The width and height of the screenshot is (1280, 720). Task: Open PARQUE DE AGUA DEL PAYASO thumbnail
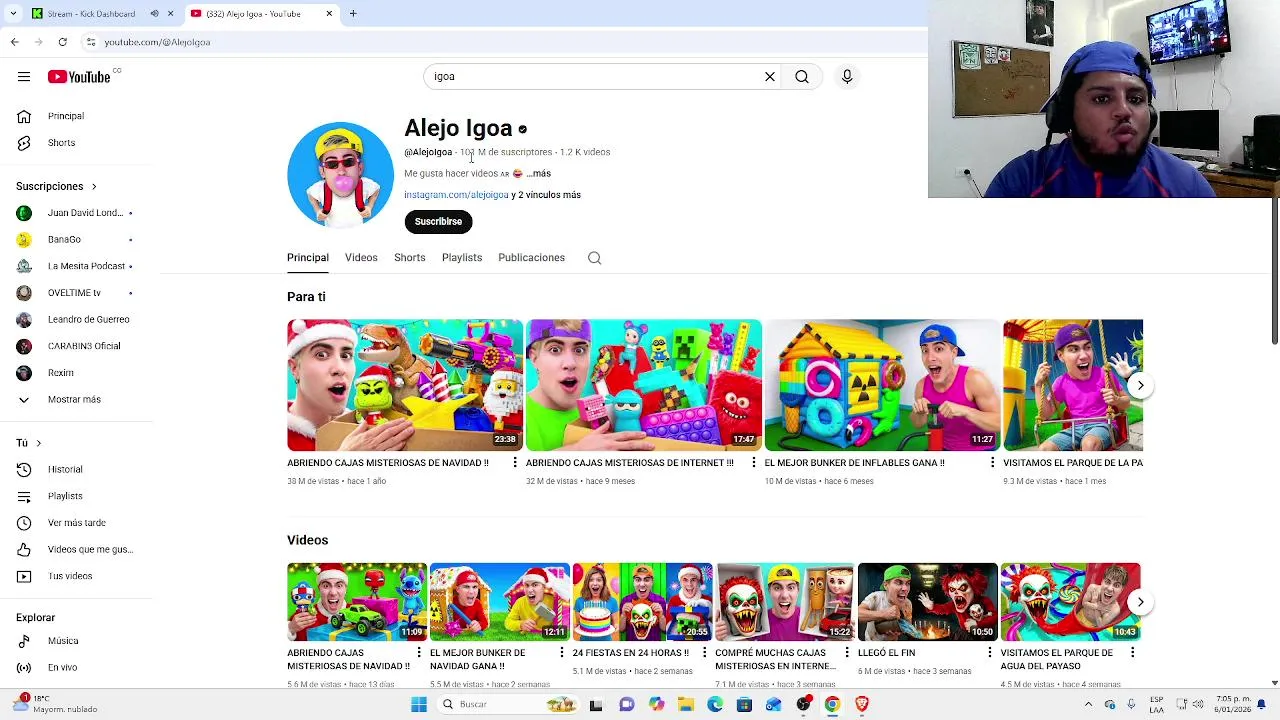point(1070,601)
